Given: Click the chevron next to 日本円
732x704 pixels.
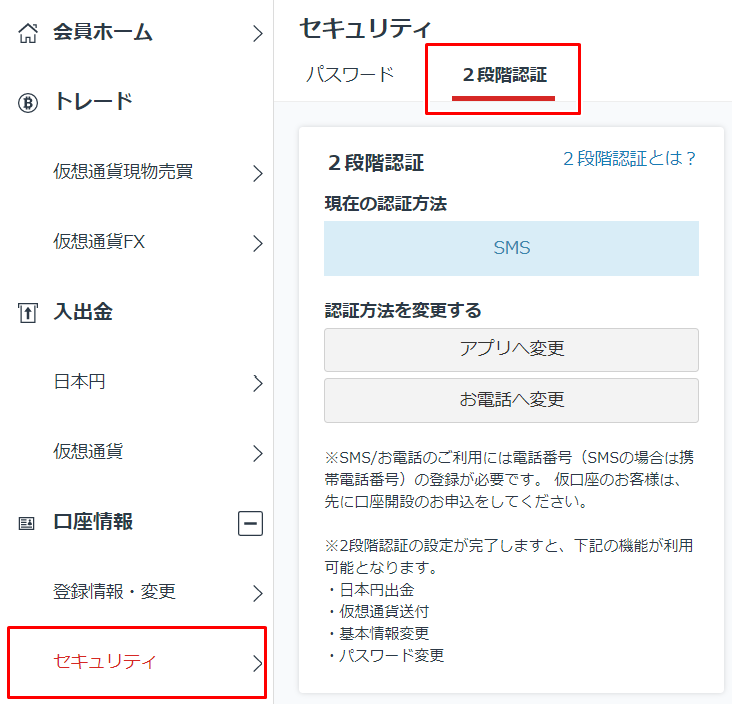Looking at the screenshot, I should point(258,383).
